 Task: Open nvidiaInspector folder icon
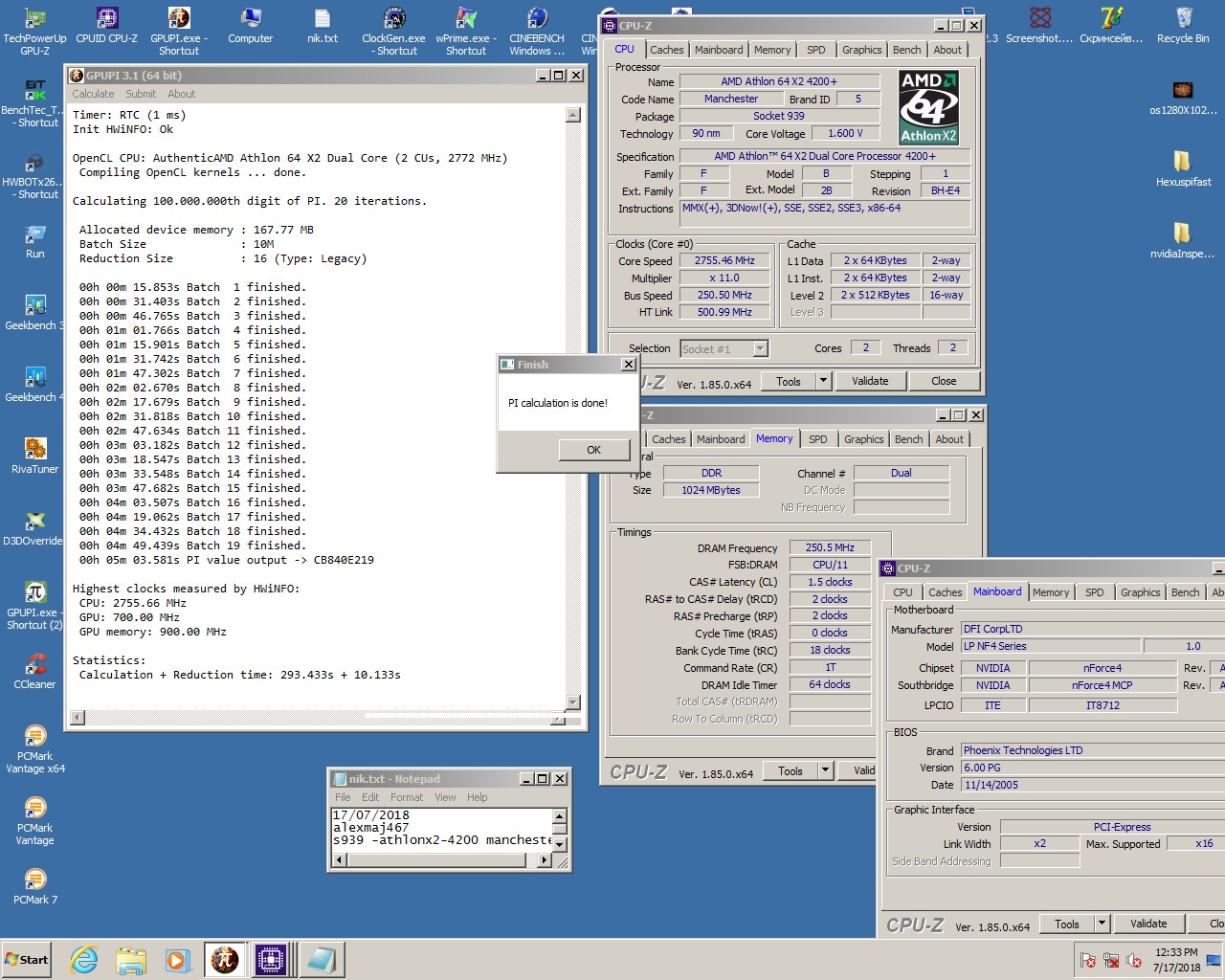[x=1183, y=241]
